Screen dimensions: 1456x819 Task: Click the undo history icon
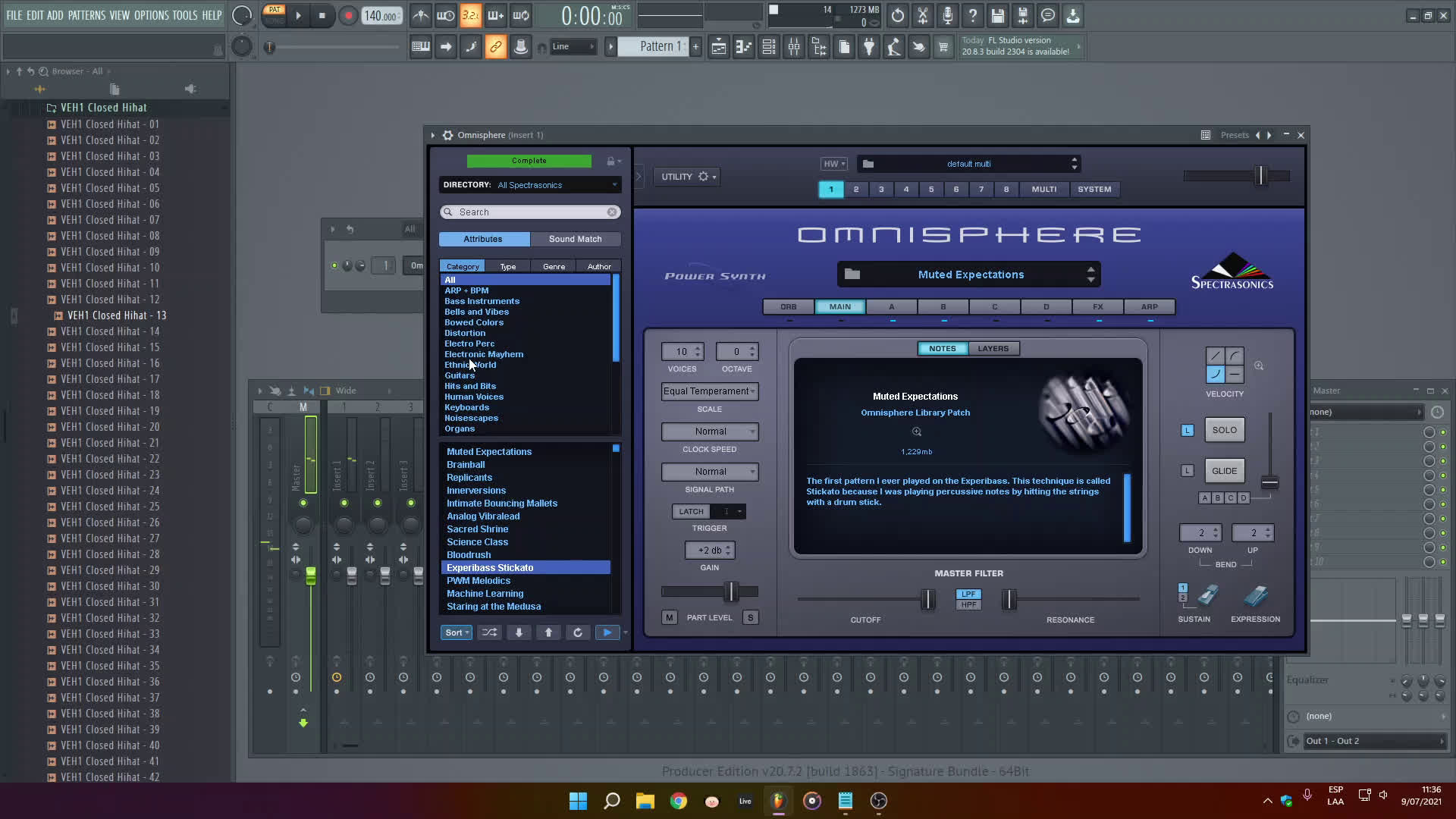898,15
